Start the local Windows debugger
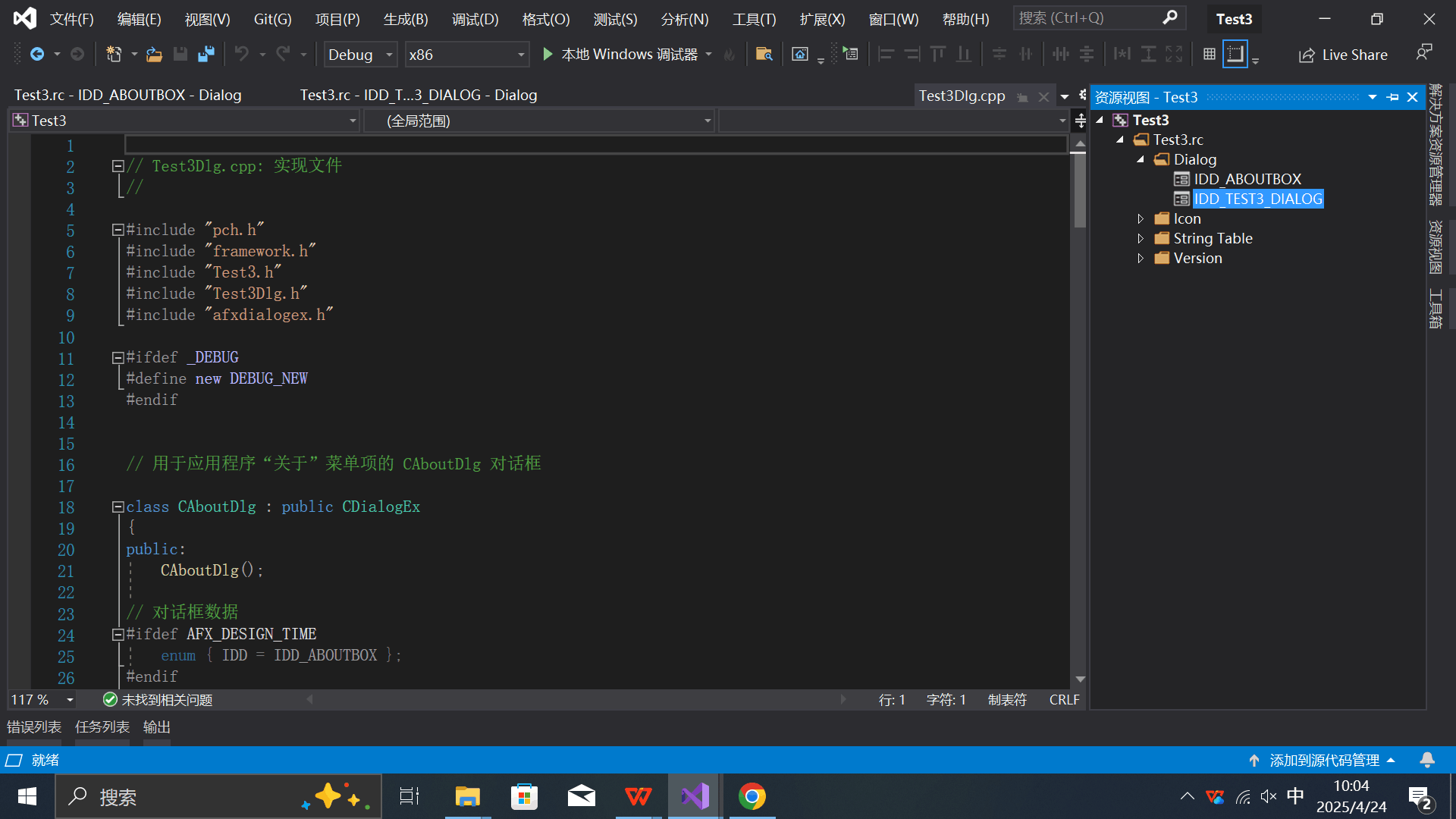Viewport: 1456px width, 819px height. click(548, 54)
